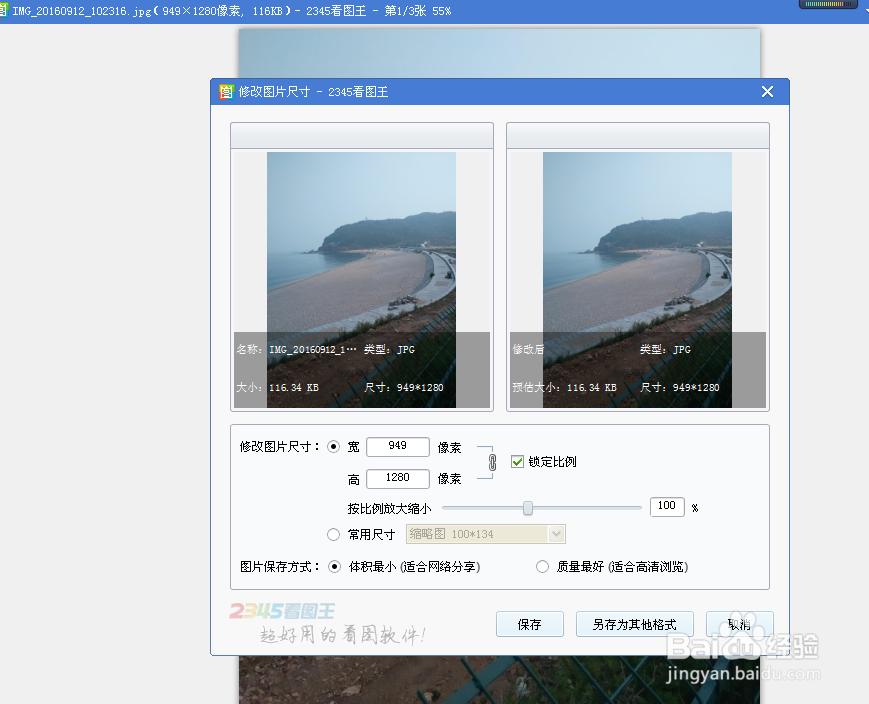The width and height of the screenshot is (869, 704).
Task: Click the 名称: IMG_20160912_1… text
Action: [297, 349]
